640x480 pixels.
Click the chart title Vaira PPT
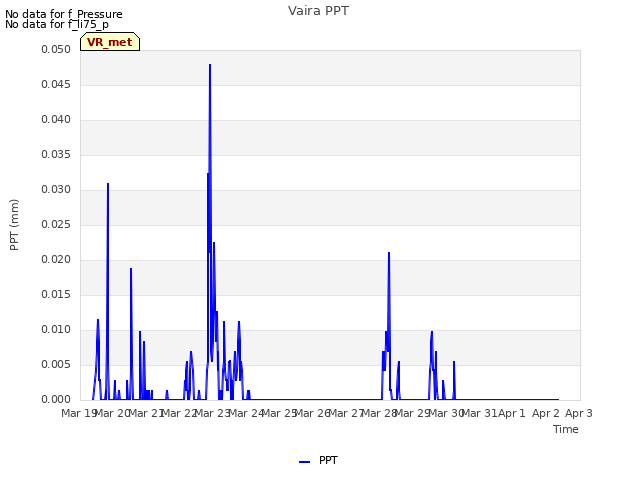pos(318,11)
